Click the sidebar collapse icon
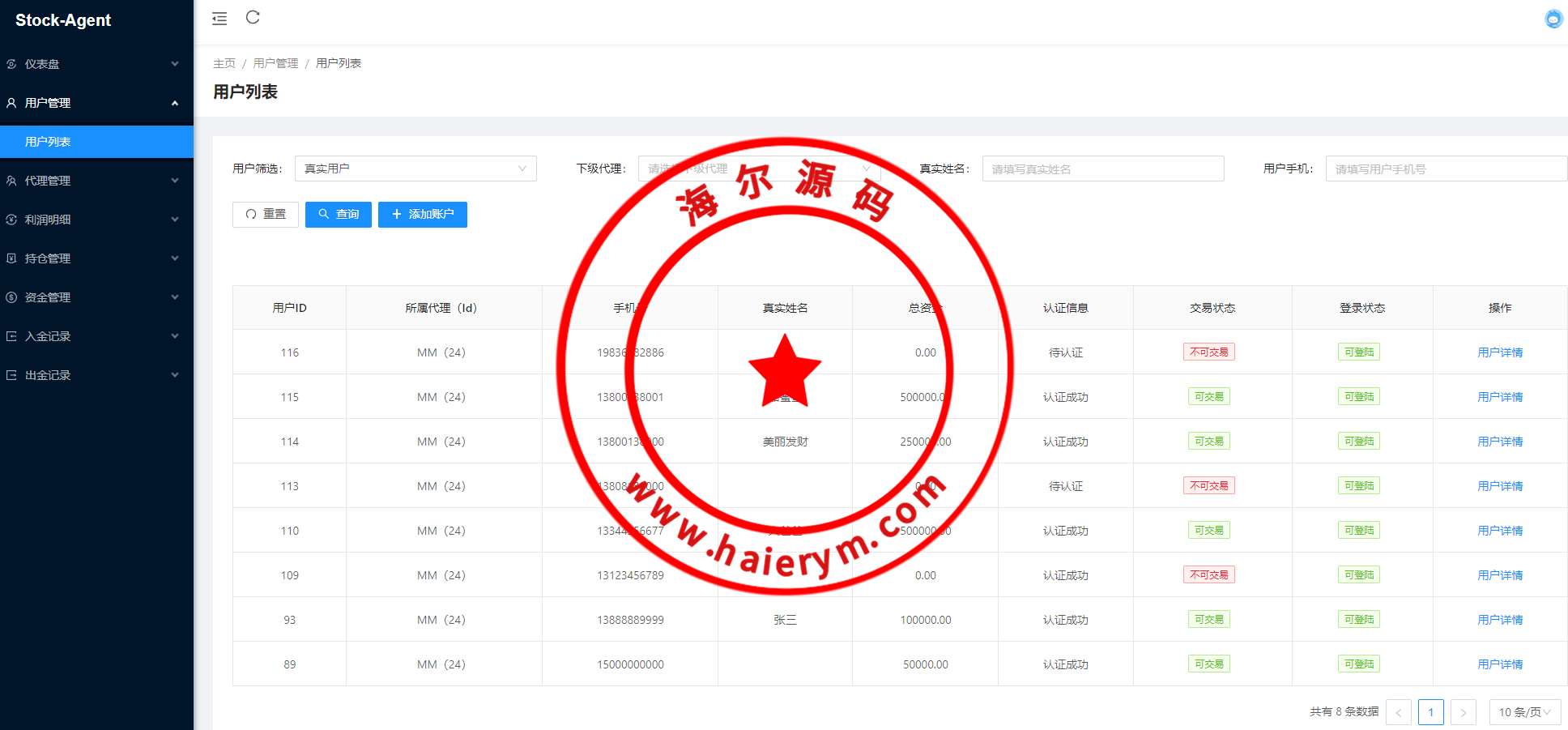The width and height of the screenshot is (1568, 730). tap(219, 19)
